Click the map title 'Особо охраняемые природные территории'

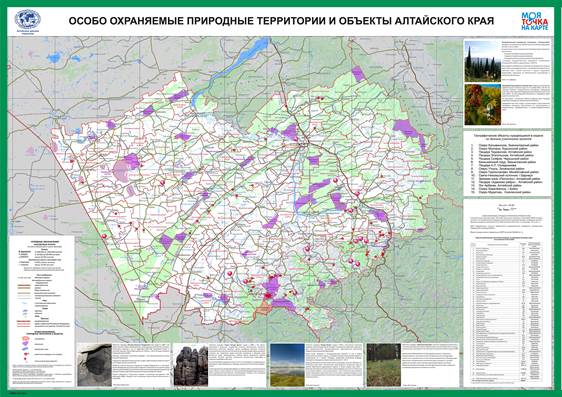[x=197, y=21]
